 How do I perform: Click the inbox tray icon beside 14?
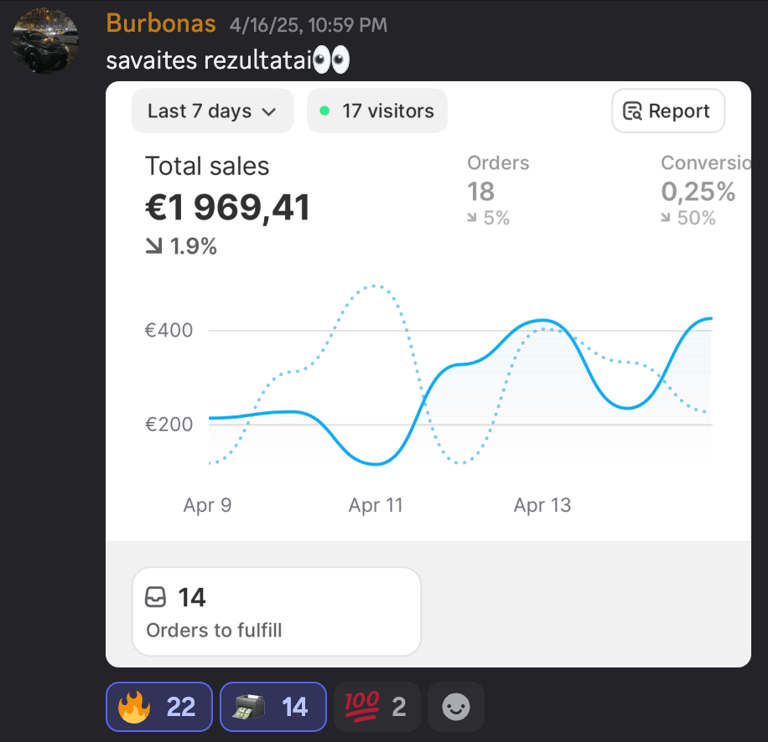156,597
